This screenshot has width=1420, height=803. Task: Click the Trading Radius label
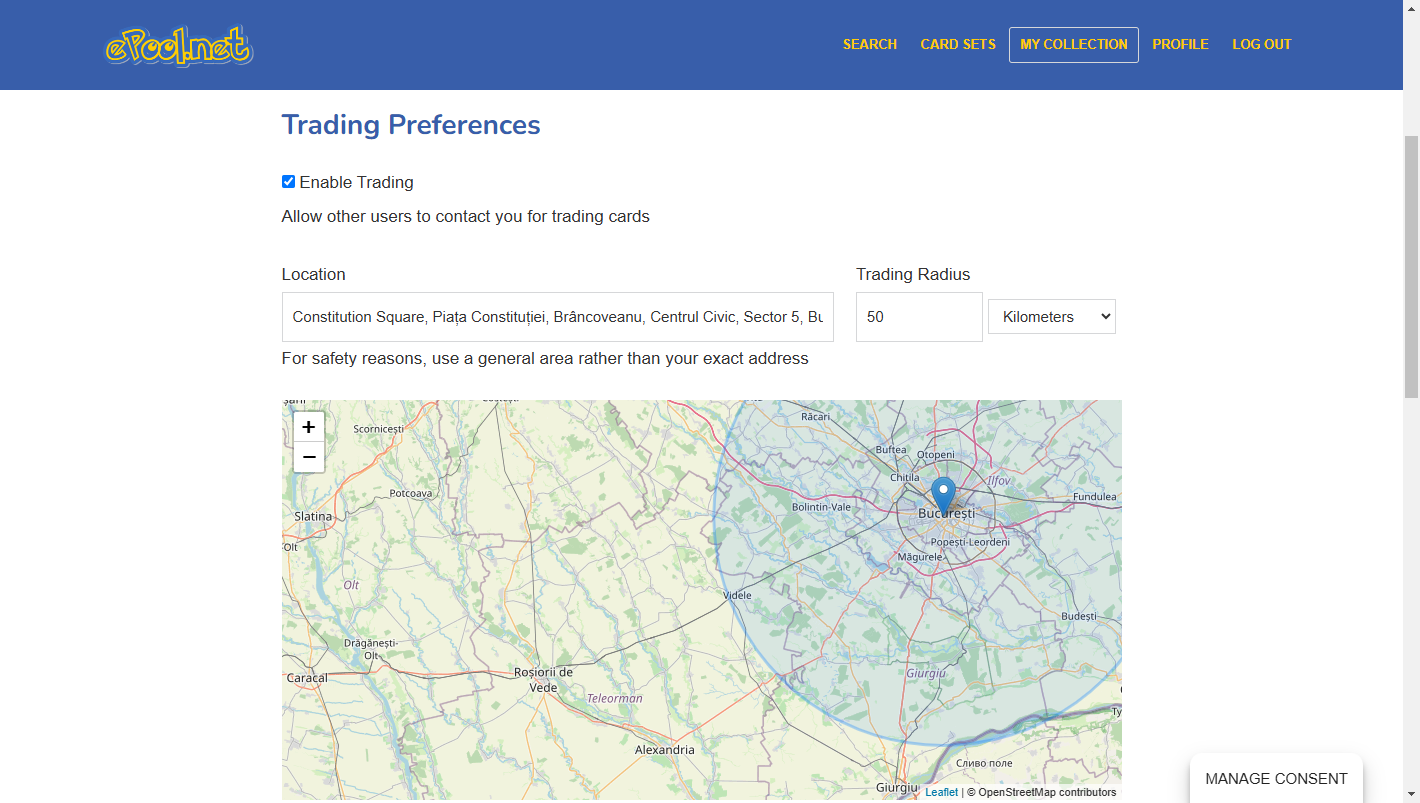[x=913, y=274]
